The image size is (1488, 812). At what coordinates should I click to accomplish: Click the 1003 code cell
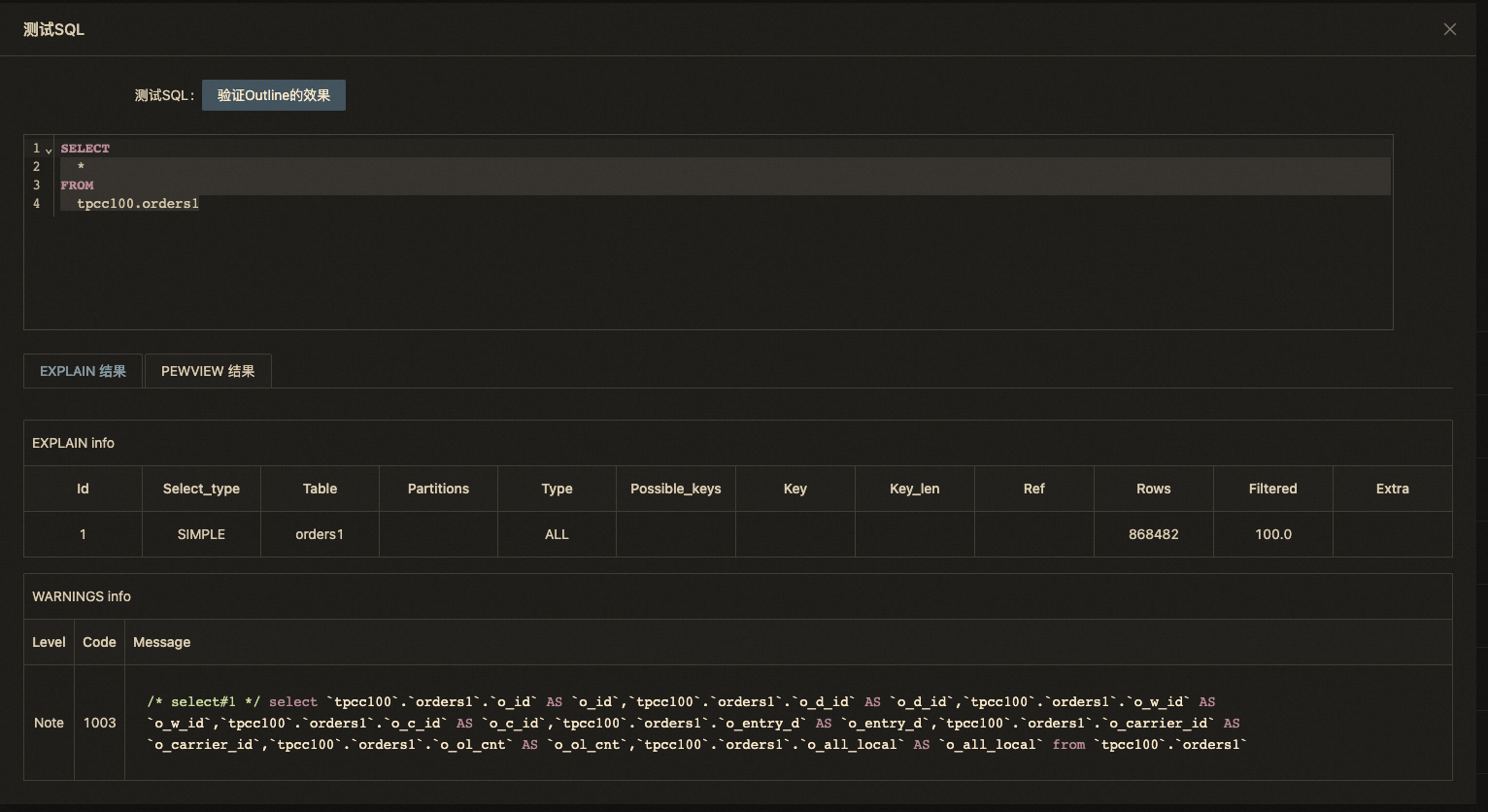[99, 723]
